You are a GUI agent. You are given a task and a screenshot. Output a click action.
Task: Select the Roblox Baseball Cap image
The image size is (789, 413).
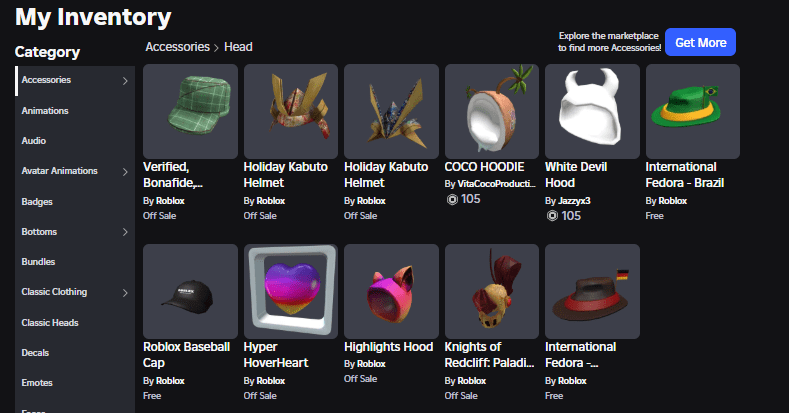(x=190, y=291)
